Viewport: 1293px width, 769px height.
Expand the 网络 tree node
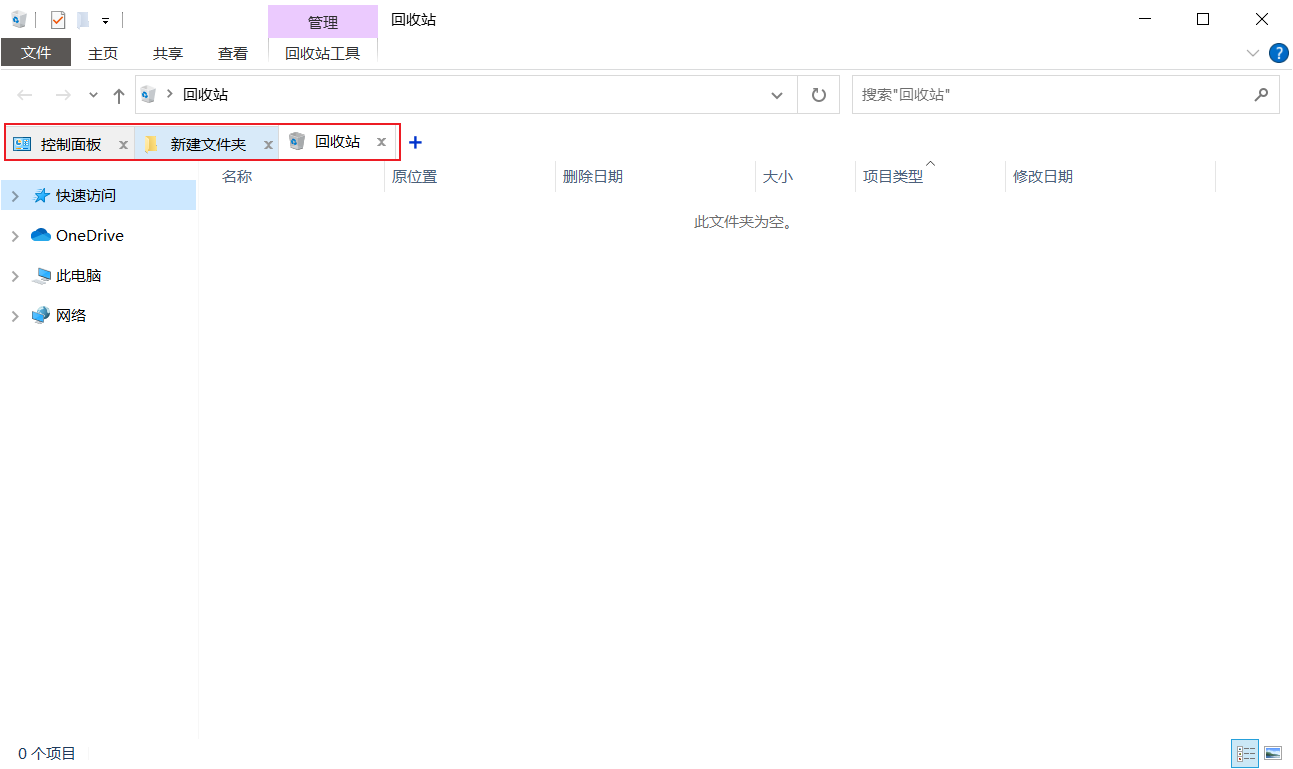pos(15,316)
